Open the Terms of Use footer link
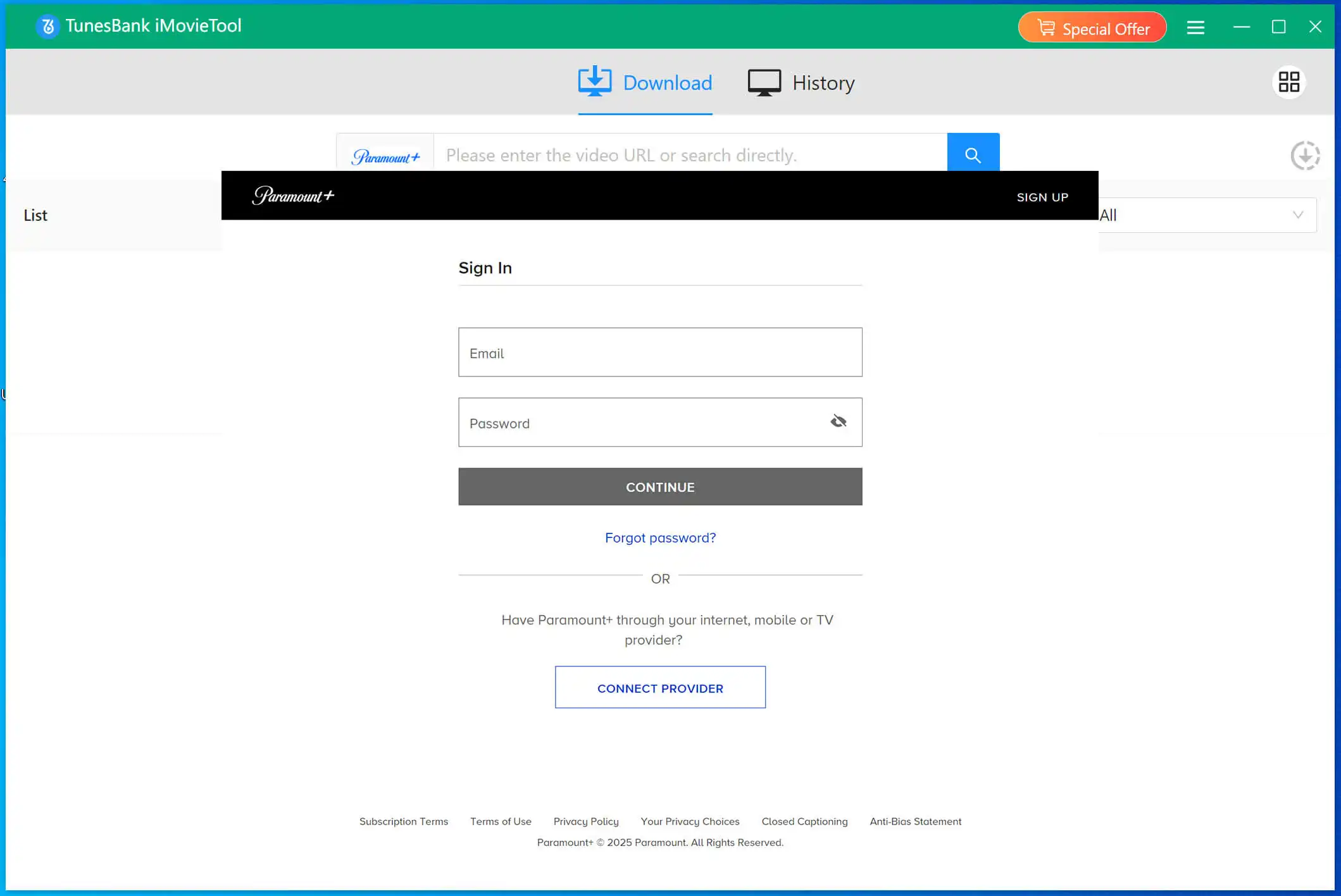 (x=501, y=821)
